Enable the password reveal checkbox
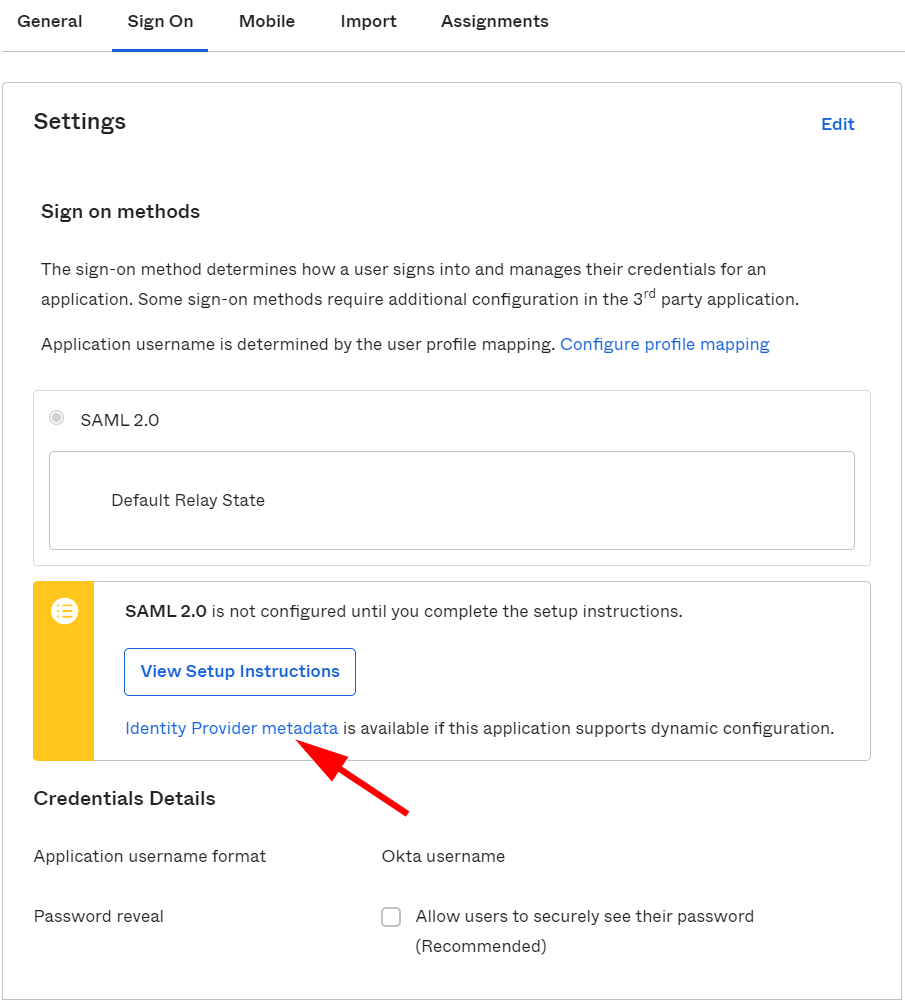This screenshot has width=905, height=1004. point(391,917)
